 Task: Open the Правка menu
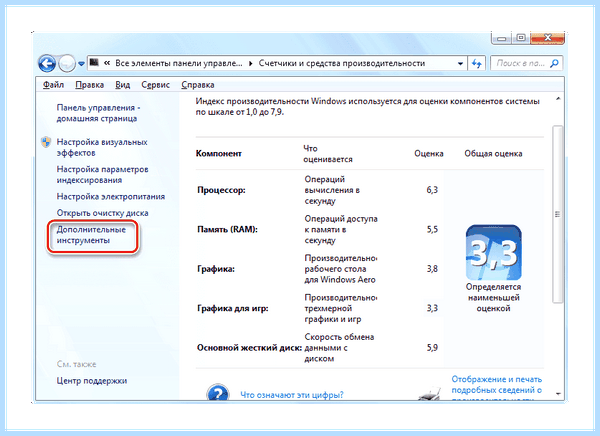tap(90, 85)
